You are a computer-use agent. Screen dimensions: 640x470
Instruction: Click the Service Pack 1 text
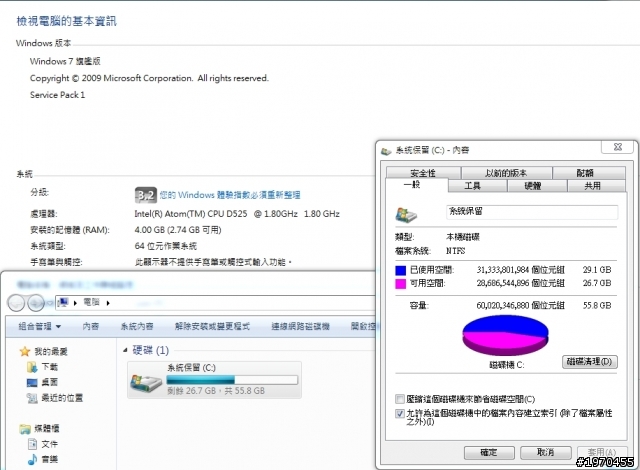point(57,95)
